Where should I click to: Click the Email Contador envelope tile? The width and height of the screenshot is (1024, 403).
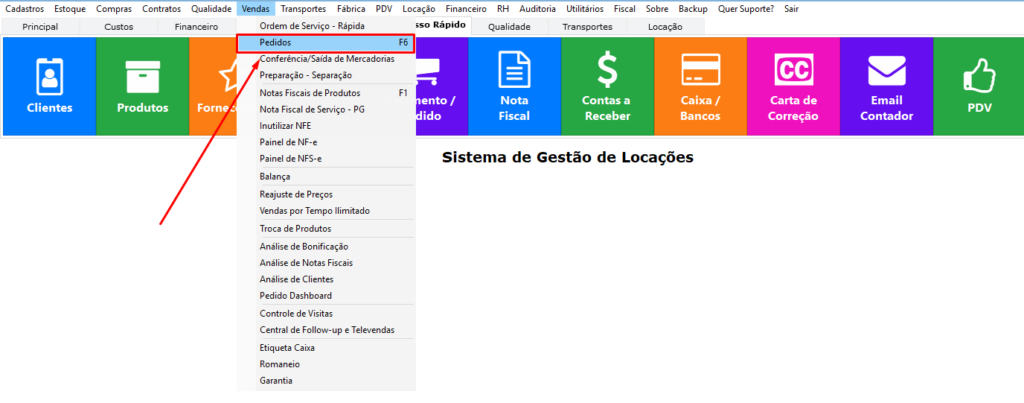coord(885,86)
